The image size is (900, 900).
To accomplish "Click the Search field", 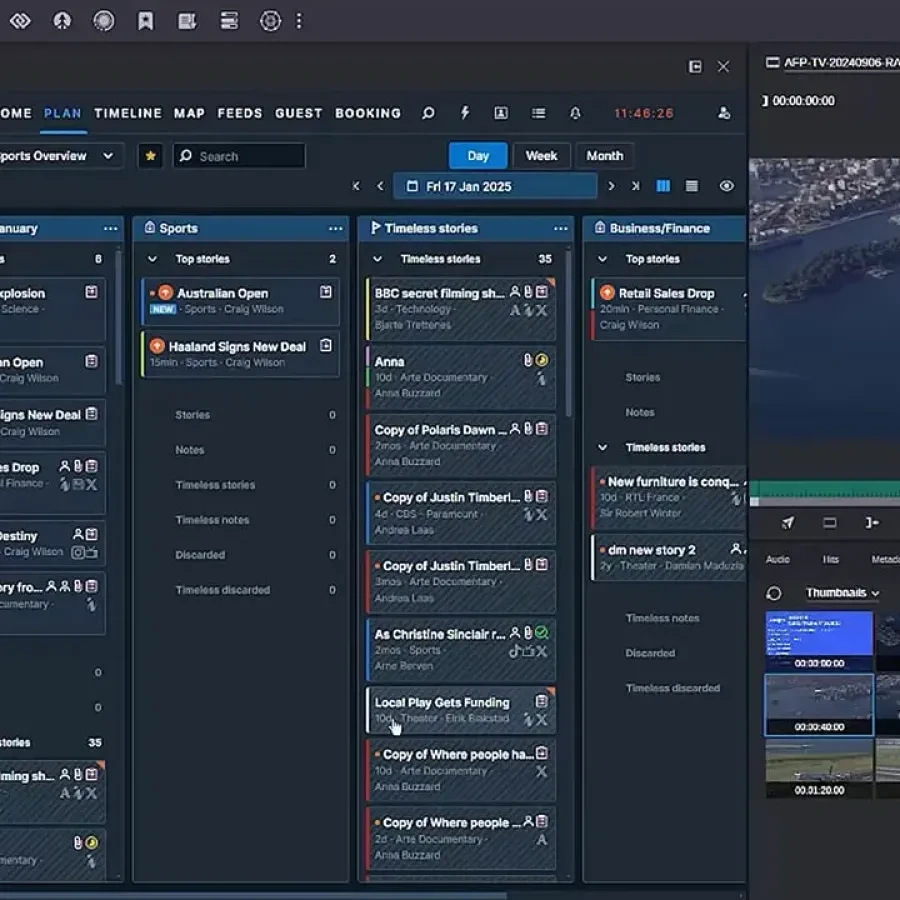I will tap(239, 156).
